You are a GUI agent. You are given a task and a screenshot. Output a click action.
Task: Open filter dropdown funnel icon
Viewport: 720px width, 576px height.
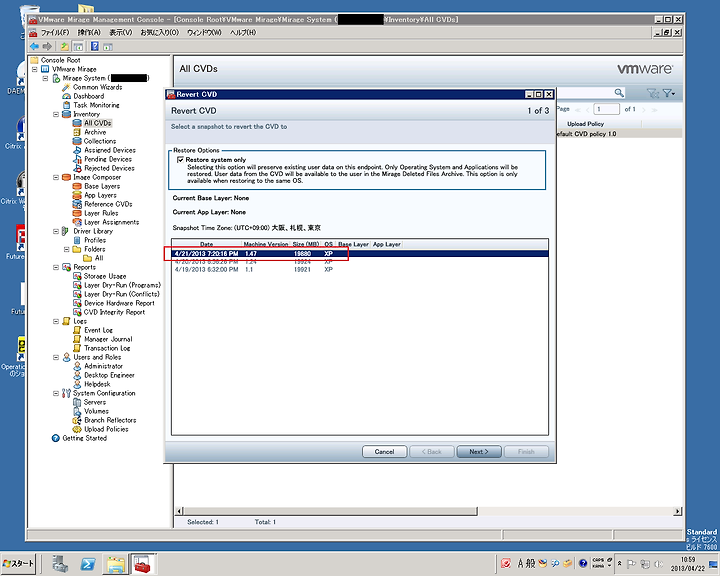click(x=669, y=93)
